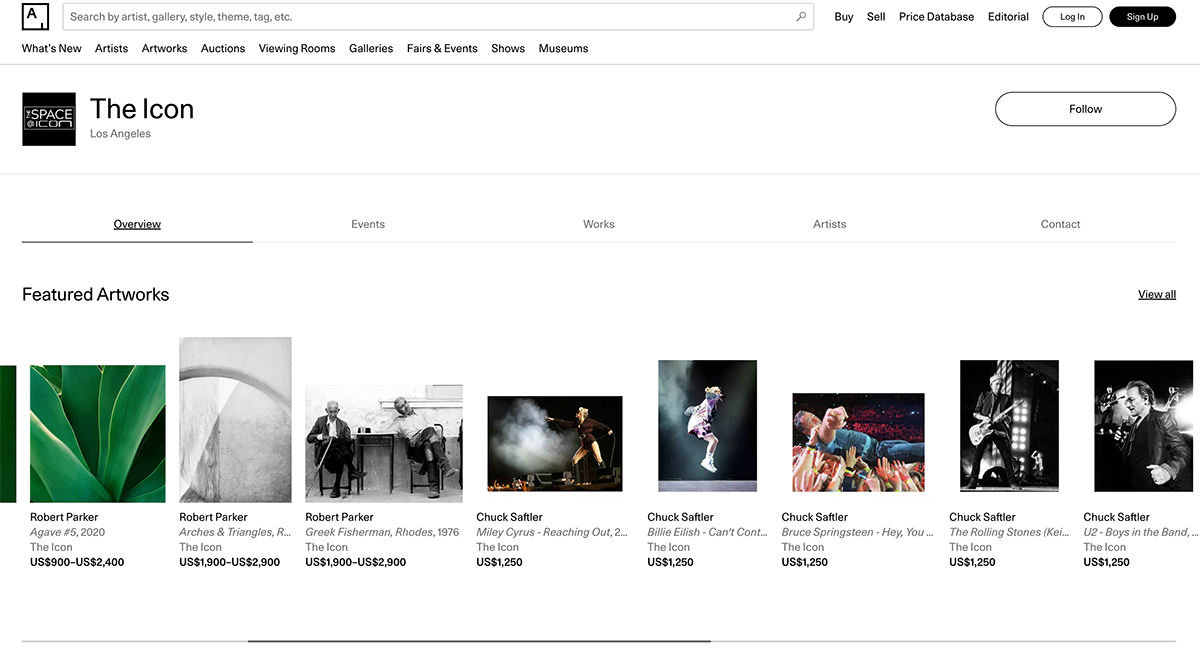Image resolution: width=1200 pixels, height=654 pixels.
Task: Open Bruce Springsteen crowd surfing photo
Action: click(858, 442)
